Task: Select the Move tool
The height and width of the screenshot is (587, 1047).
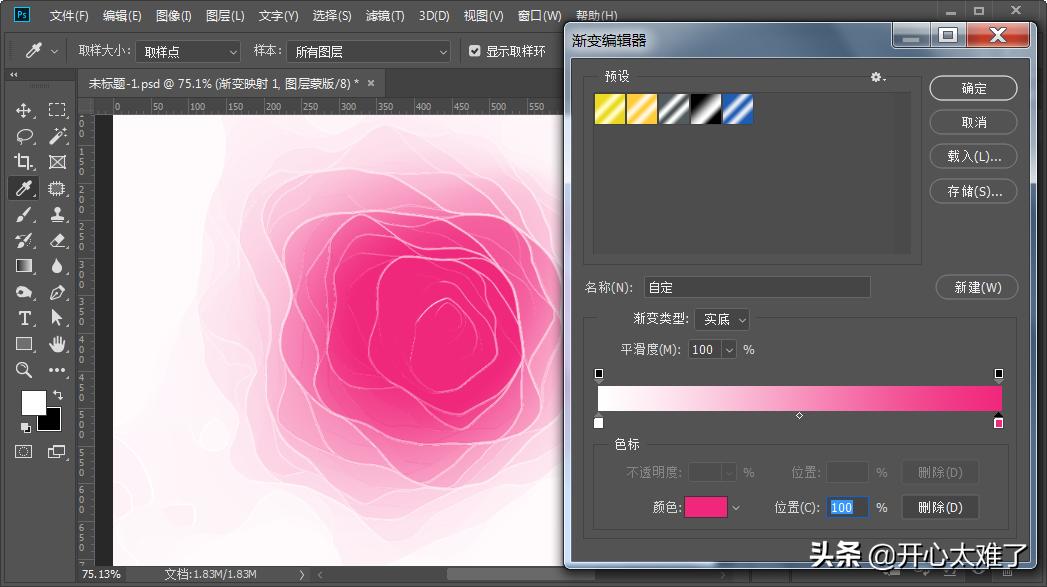Action: tap(23, 110)
